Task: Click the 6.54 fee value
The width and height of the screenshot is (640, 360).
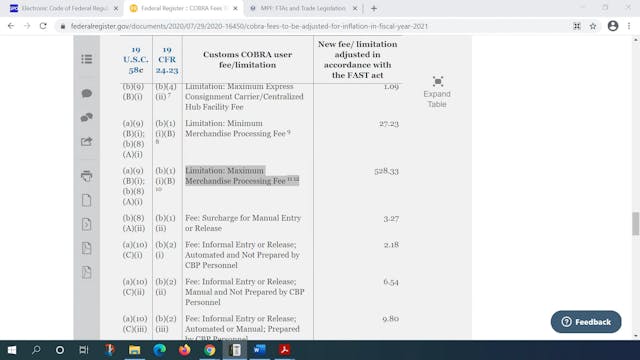Action: [391, 282]
